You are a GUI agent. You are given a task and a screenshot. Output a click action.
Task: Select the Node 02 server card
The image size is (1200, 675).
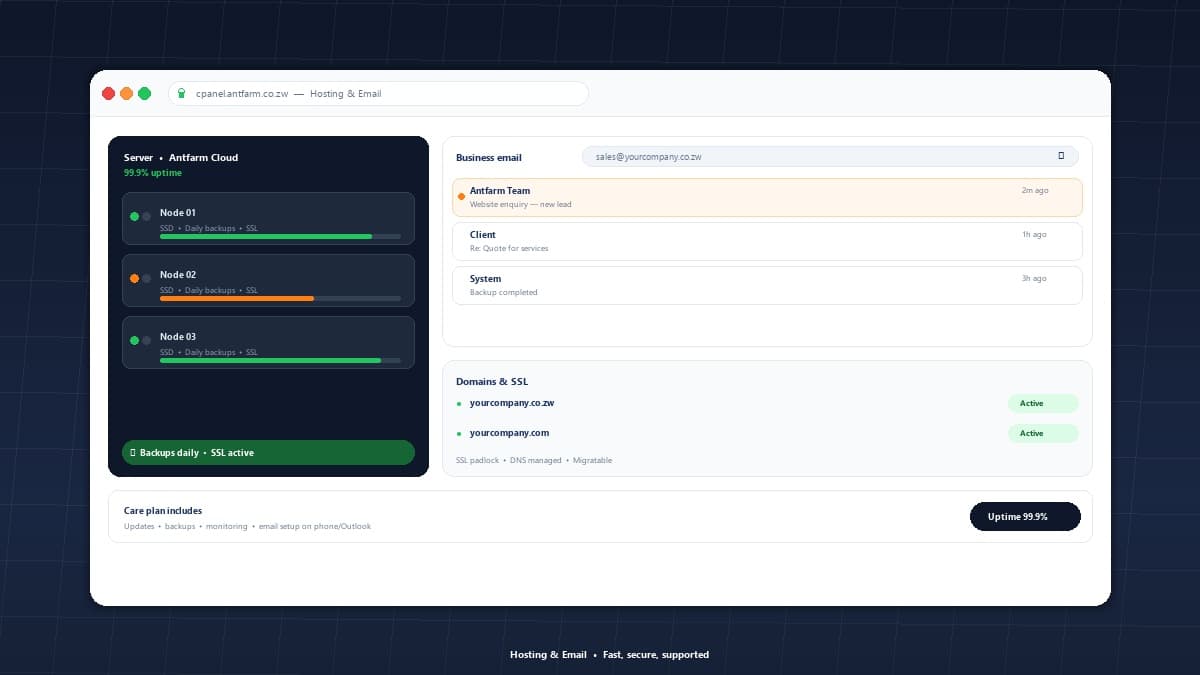(268, 281)
